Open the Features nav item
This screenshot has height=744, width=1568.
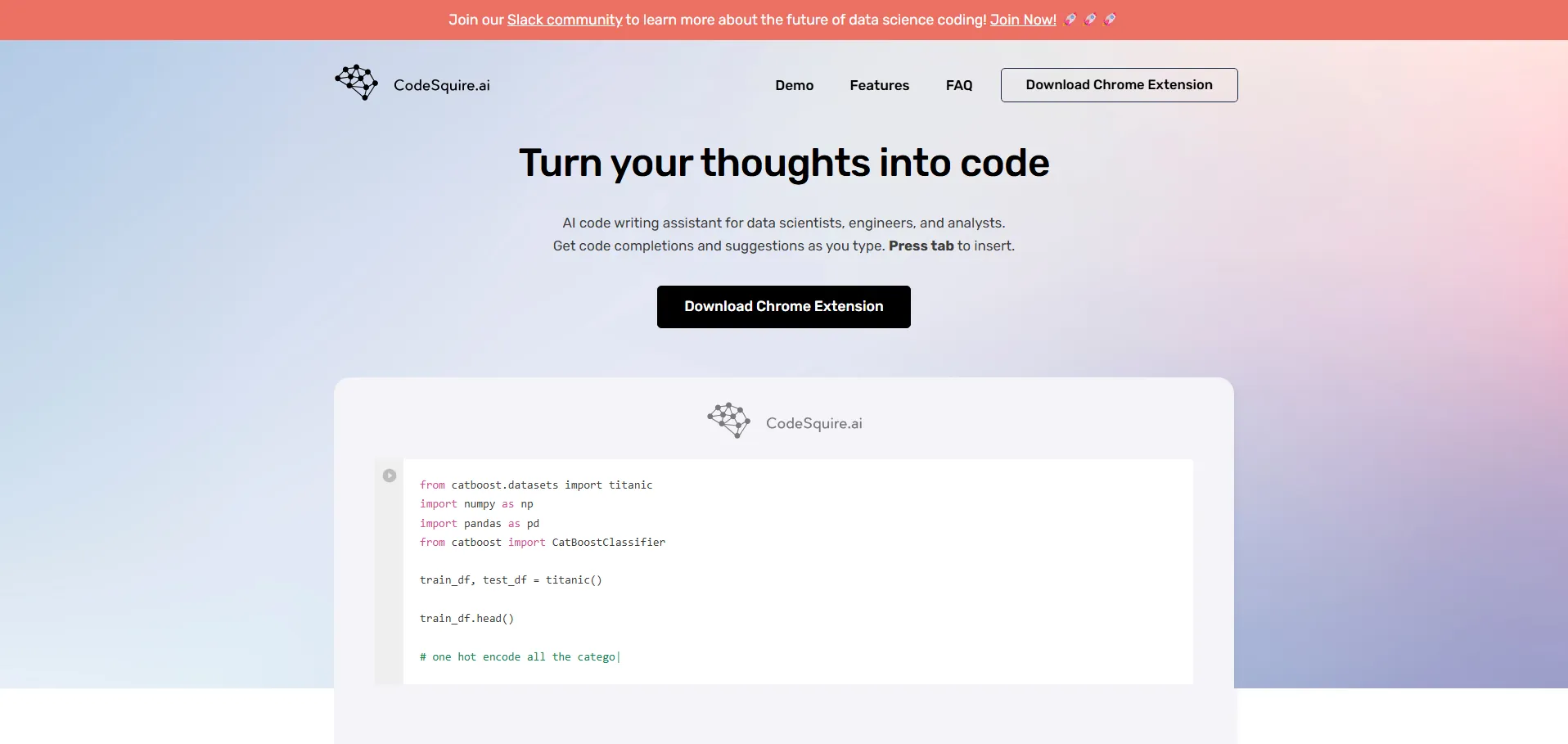pos(879,85)
